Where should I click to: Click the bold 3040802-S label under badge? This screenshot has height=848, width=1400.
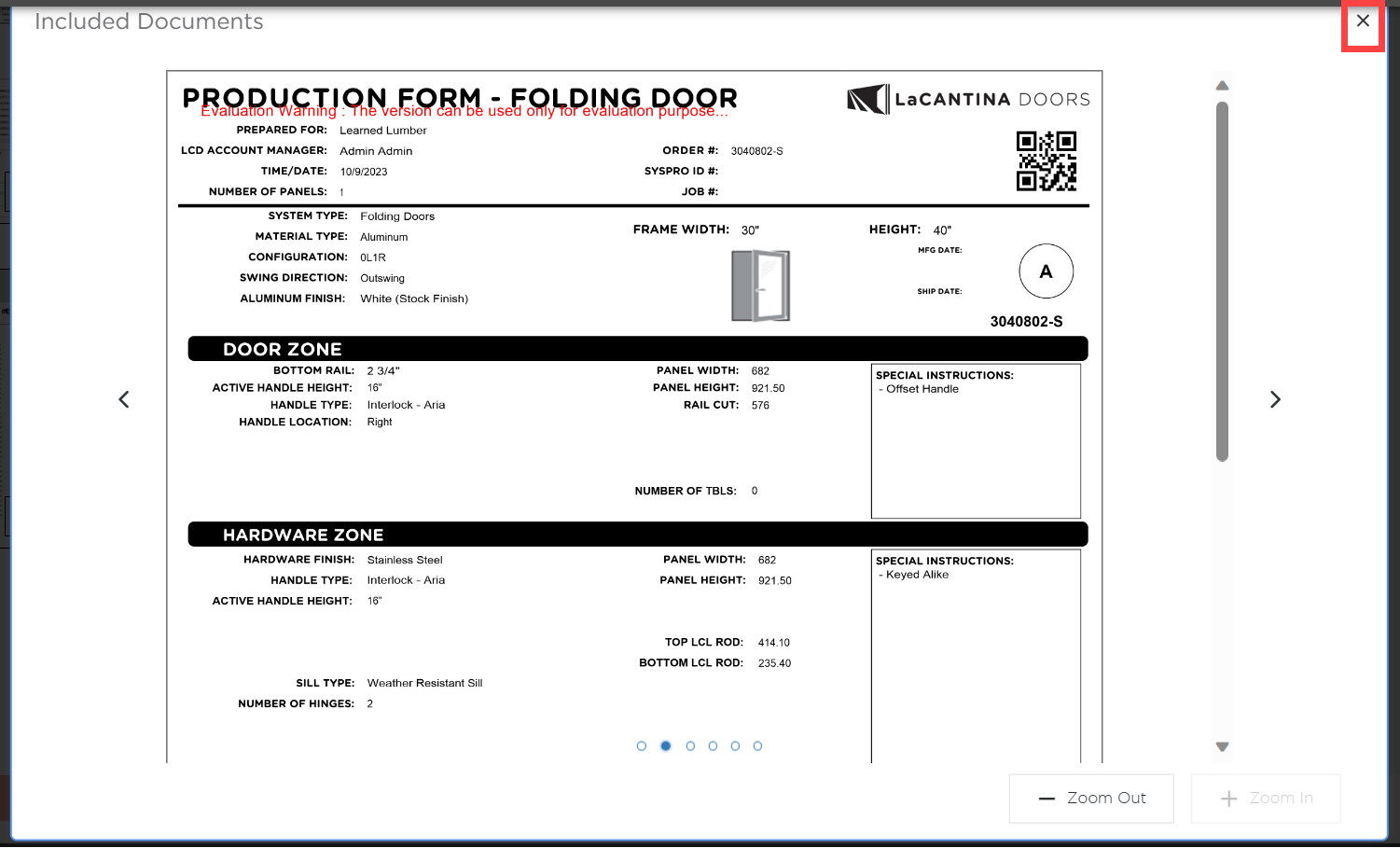coord(1026,322)
